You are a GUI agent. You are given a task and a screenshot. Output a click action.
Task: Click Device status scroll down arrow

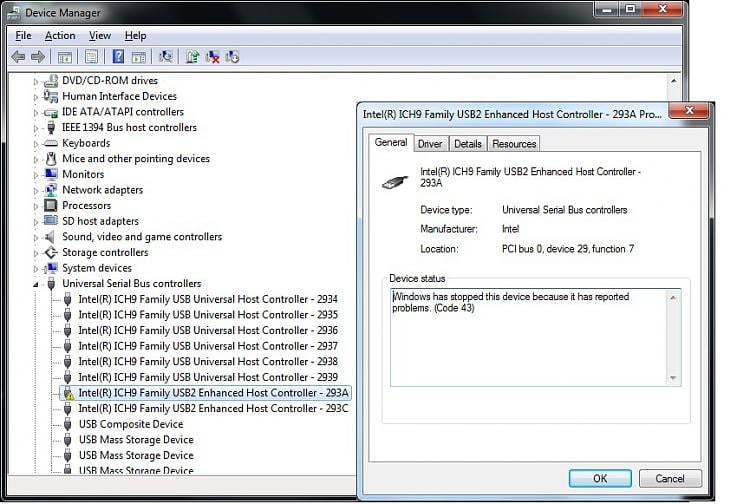coord(673,378)
